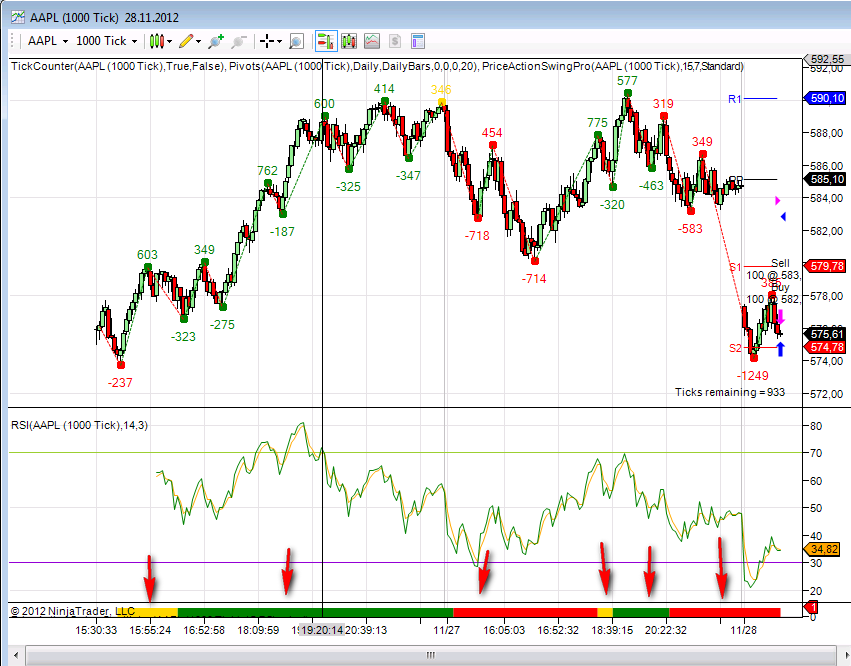Click the 582,00 price axis label
The height and width of the screenshot is (666, 851).
827,231
